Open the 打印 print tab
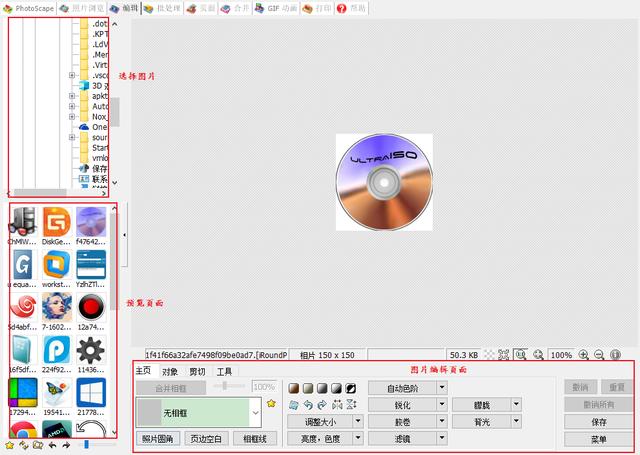The width and height of the screenshot is (640, 455). click(318, 8)
